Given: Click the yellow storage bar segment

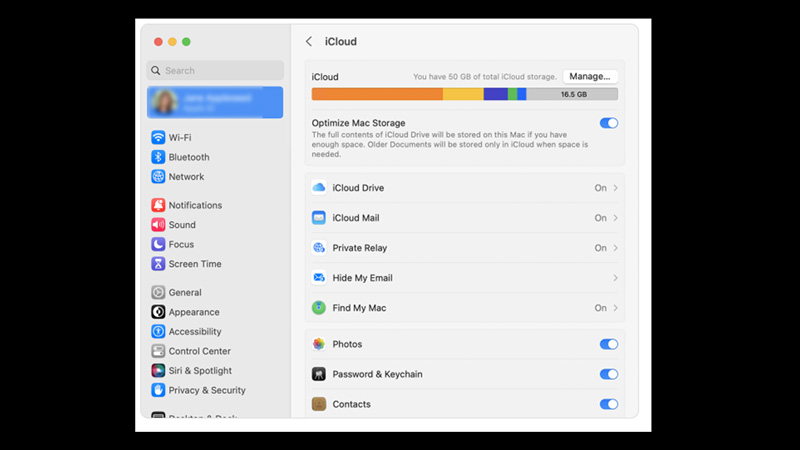Looking at the screenshot, I should [x=463, y=94].
